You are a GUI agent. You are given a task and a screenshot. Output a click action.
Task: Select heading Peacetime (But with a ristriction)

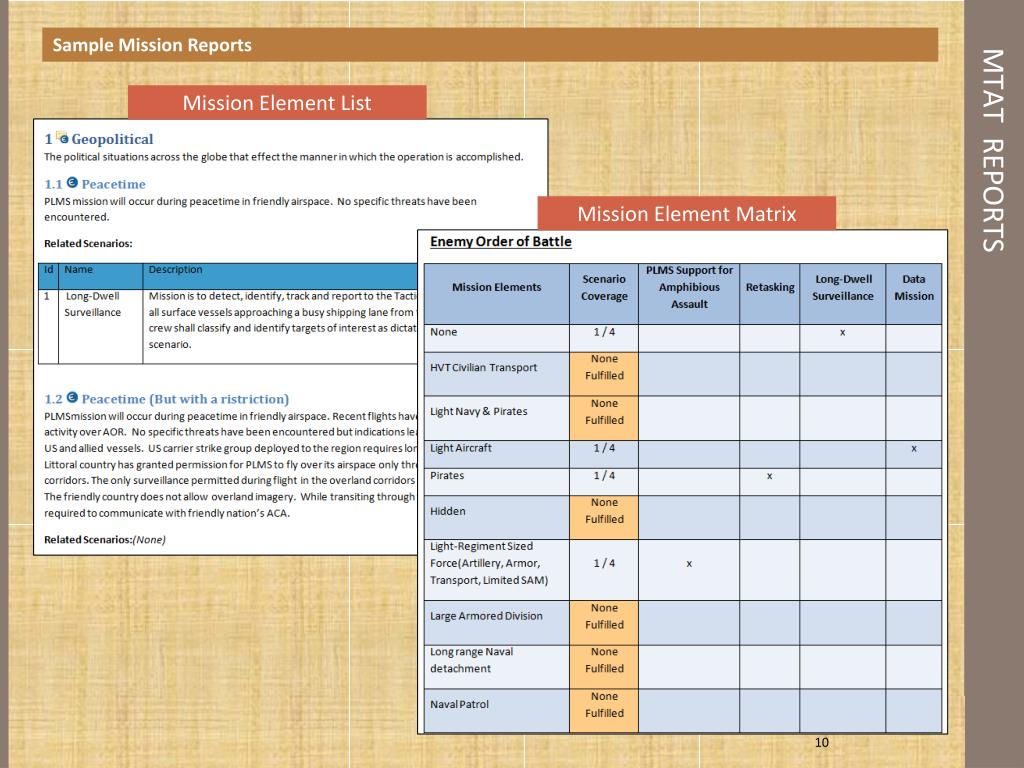pos(185,399)
